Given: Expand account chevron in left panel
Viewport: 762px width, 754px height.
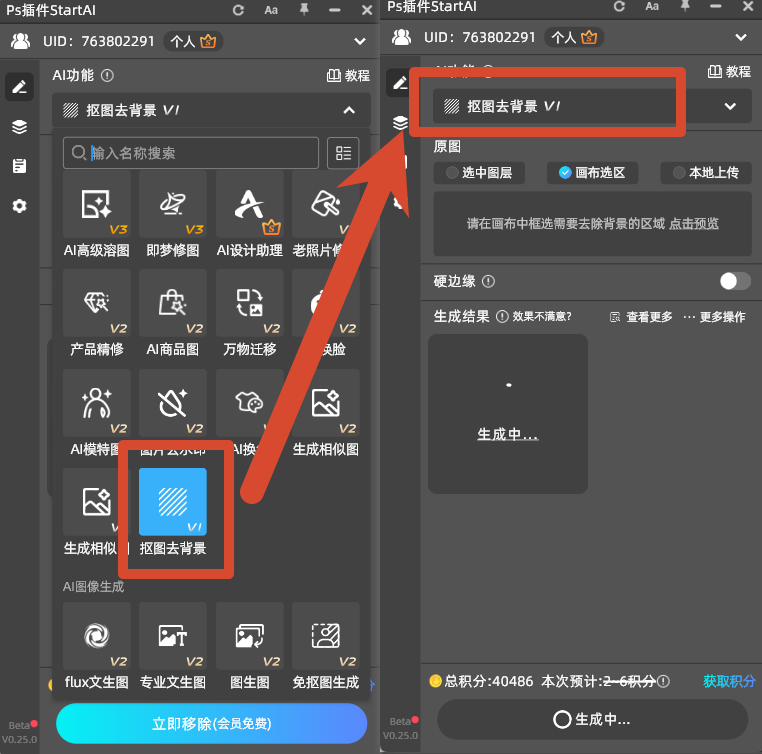Looking at the screenshot, I should [360, 41].
